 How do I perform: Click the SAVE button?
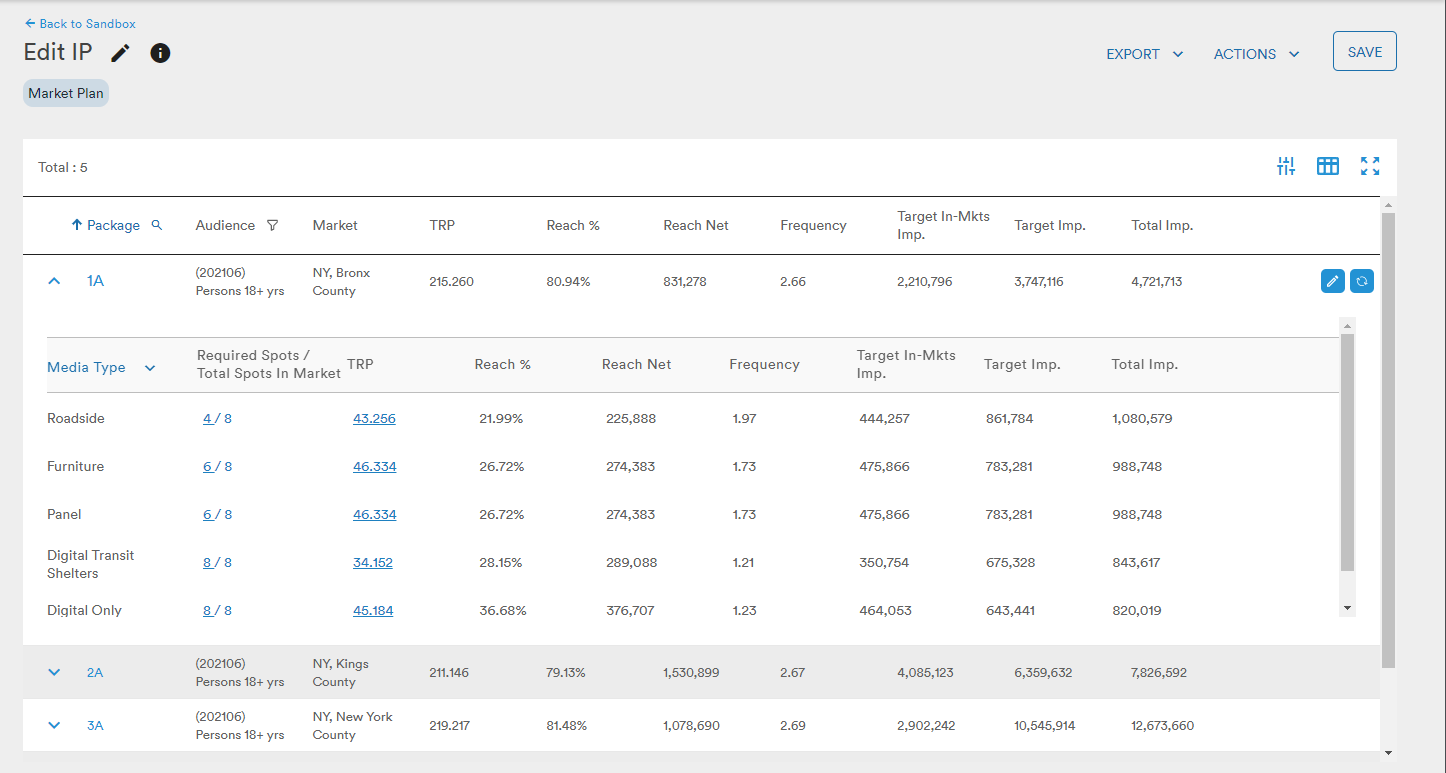click(1365, 52)
